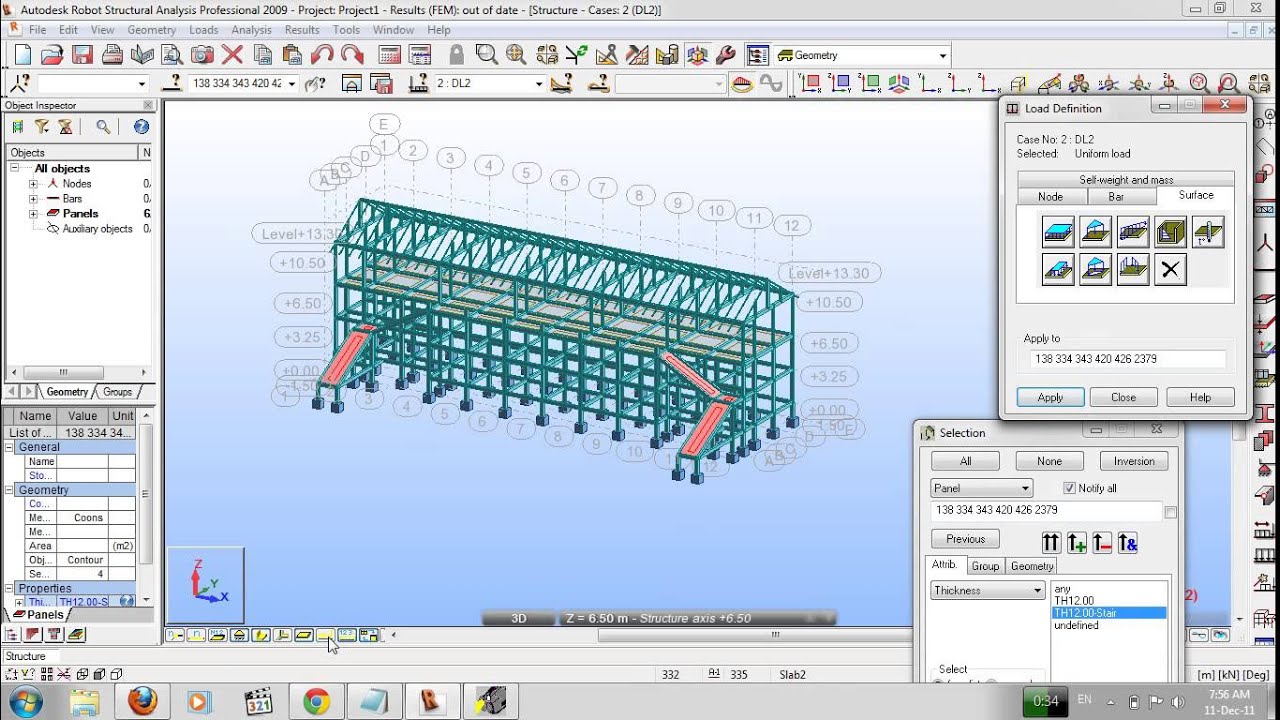
Task: Click the Help button in Load Definition
Action: point(1200,397)
